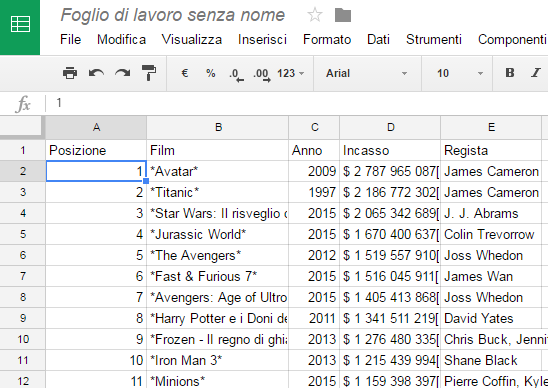This screenshot has height=388, width=548.
Task: Click the Print icon
Action: point(70,73)
